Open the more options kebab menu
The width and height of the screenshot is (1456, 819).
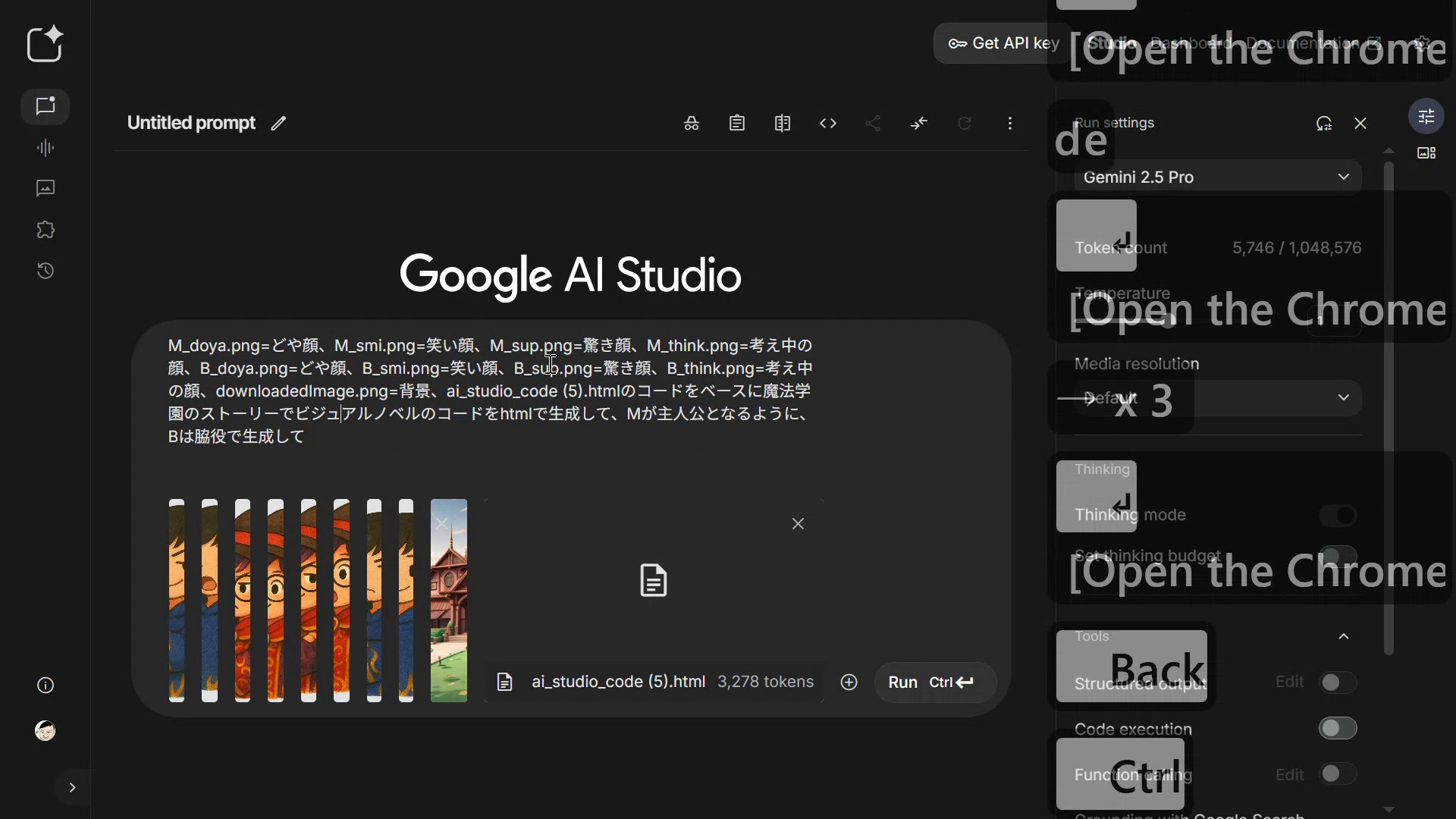tap(1009, 124)
